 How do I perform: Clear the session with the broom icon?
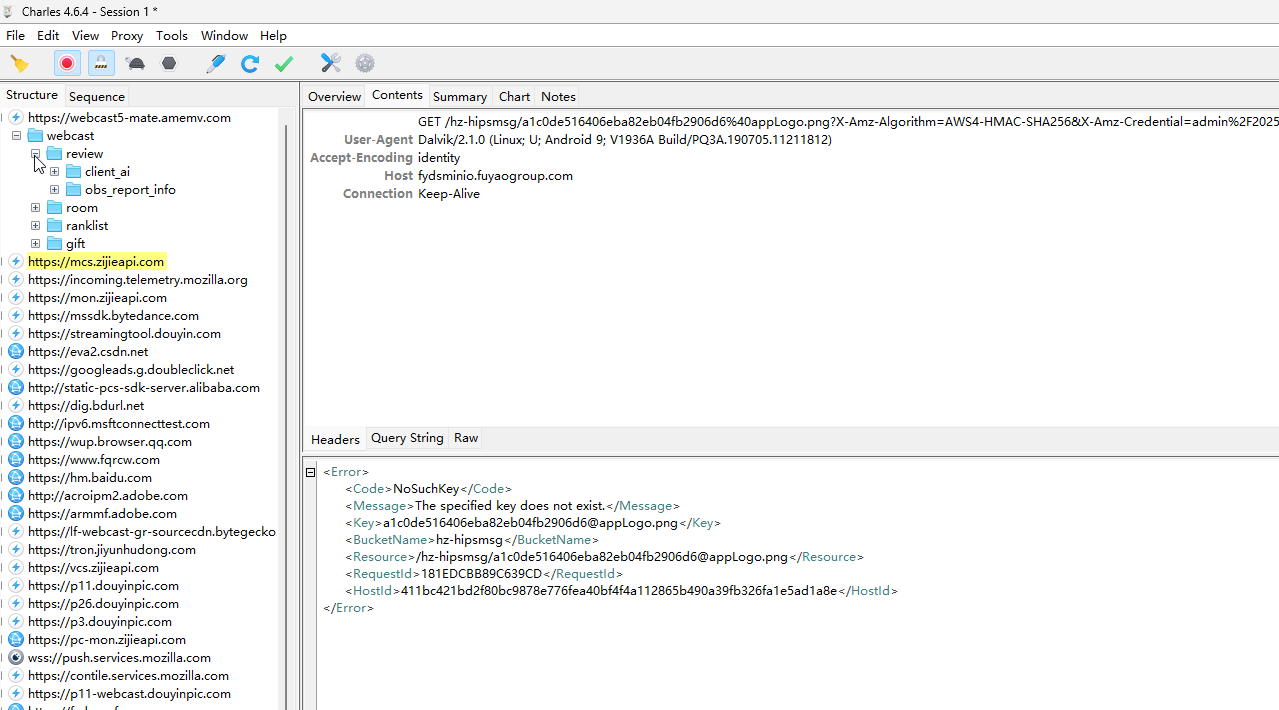coord(19,64)
